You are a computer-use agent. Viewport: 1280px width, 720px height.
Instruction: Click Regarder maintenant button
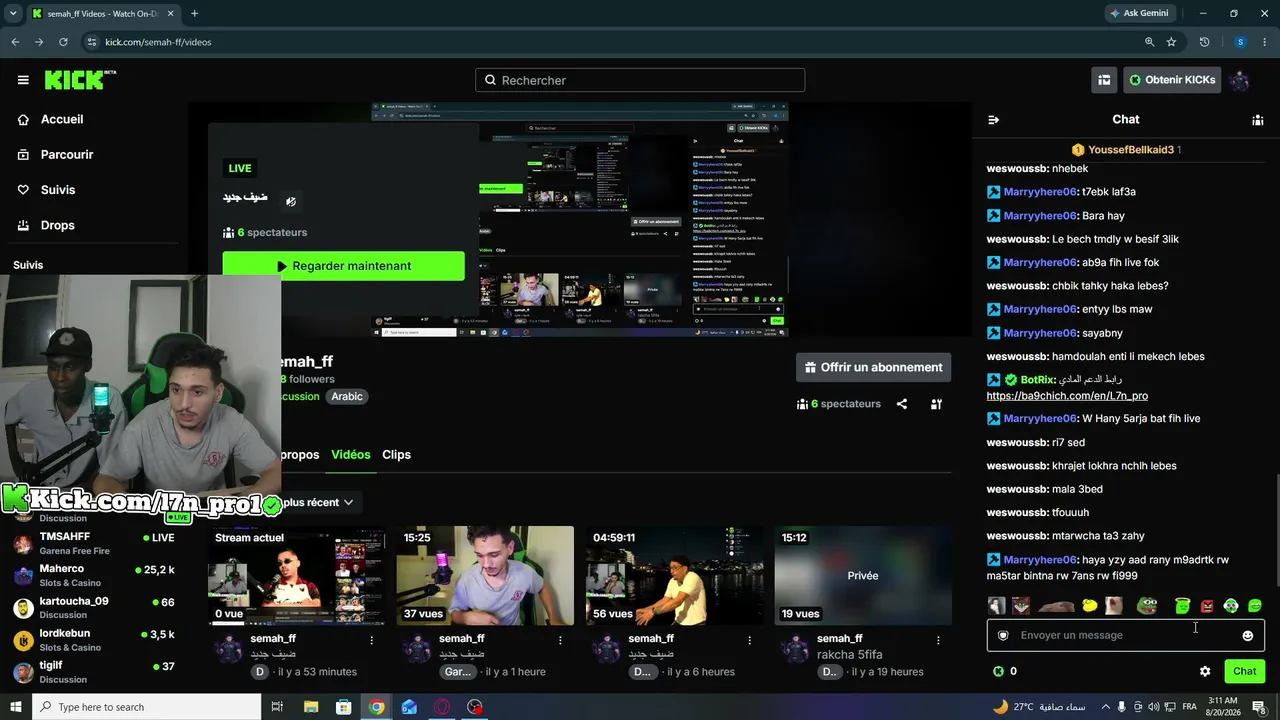pyautogui.click(x=343, y=266)
